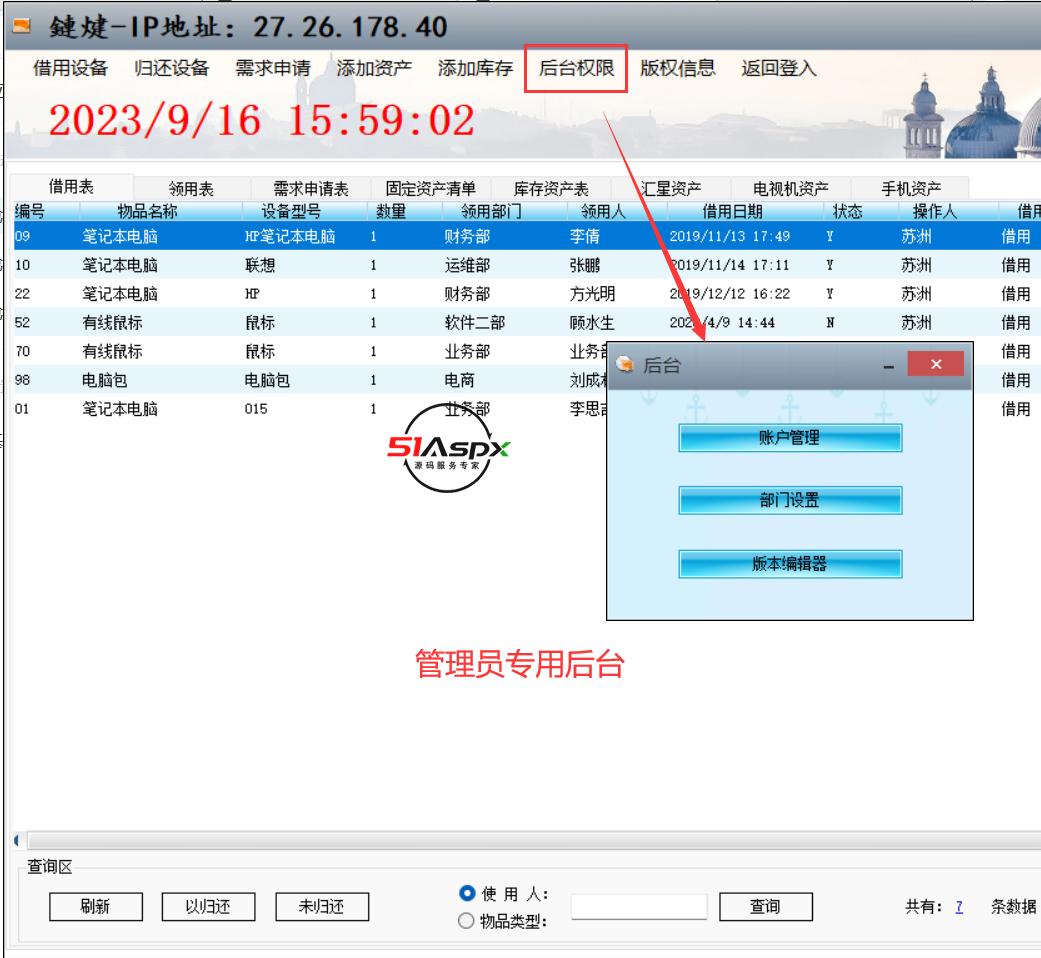Click the main window title bar icon
The width and height of the screenshot is (1041, 958).
[x=22, y=27]
